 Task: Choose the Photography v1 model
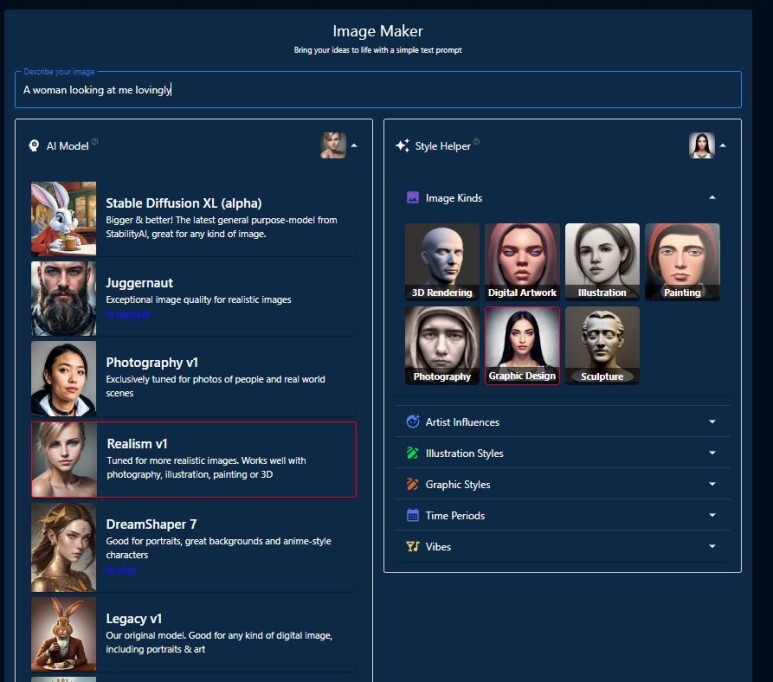click(193, 378)
